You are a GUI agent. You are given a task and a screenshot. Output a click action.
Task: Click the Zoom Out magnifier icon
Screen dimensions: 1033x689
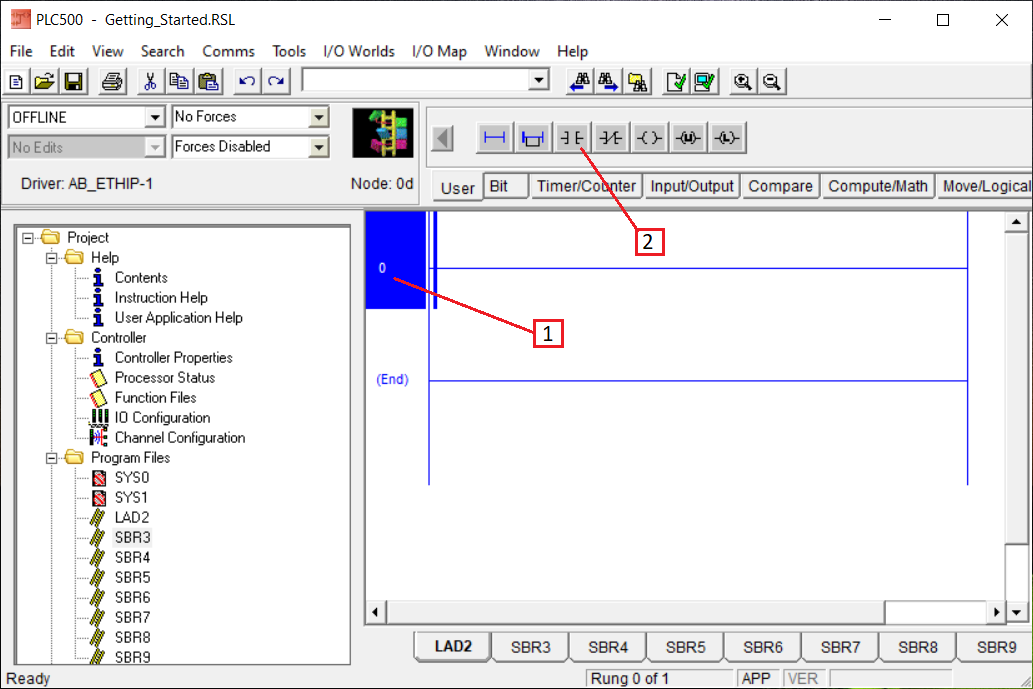(772, 82)
